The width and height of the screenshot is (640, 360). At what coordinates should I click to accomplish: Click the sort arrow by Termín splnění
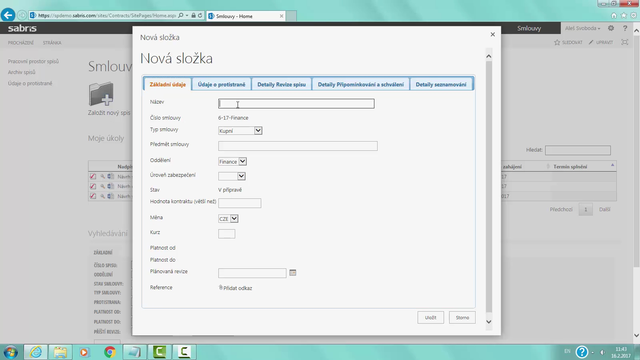(x=612, y=165)
